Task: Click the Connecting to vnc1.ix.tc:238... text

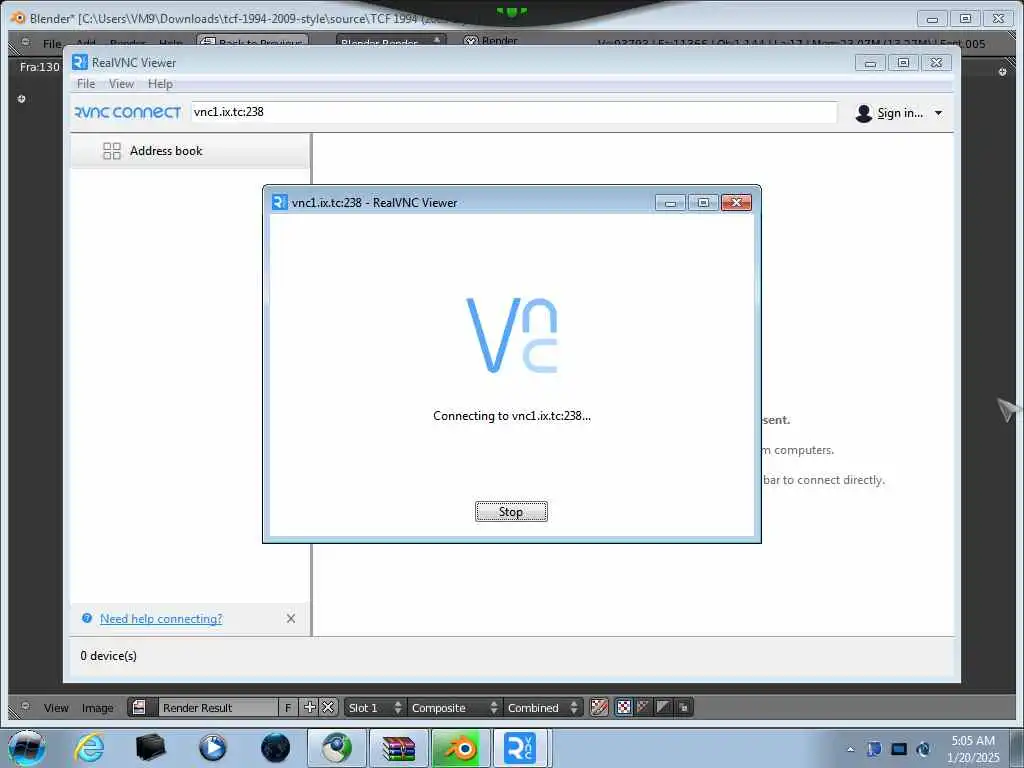Action: (x=511, y=415)
